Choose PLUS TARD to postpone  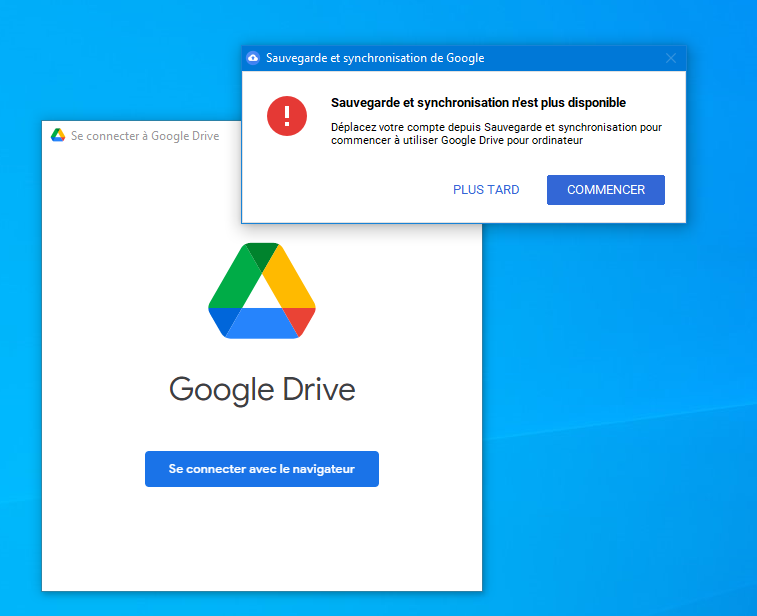486,190
